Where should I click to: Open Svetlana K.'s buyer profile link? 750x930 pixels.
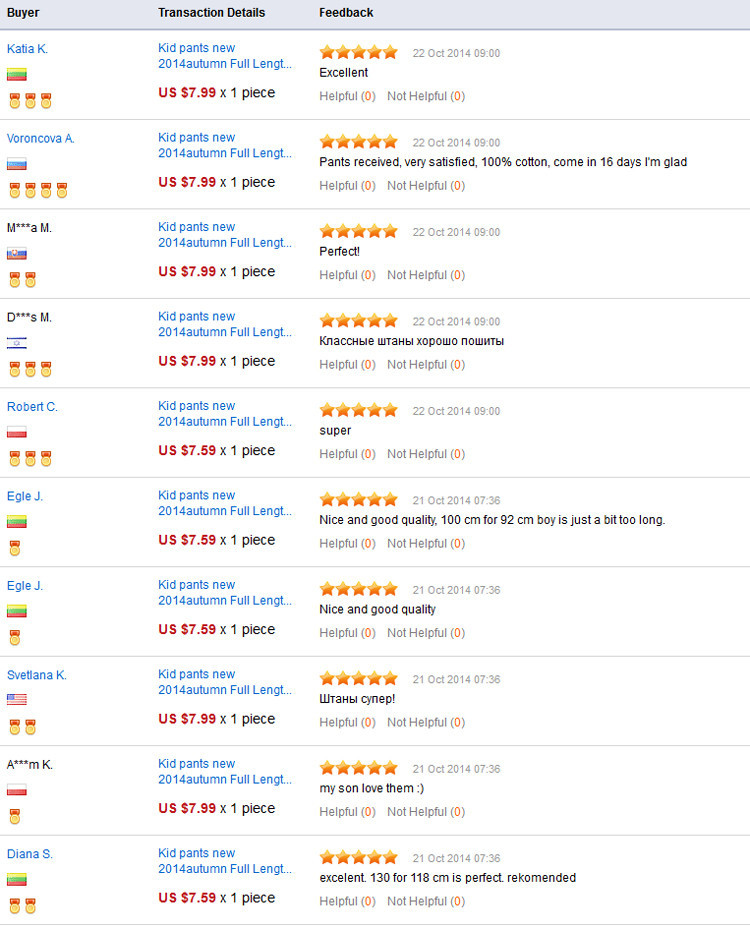(37, 675)
